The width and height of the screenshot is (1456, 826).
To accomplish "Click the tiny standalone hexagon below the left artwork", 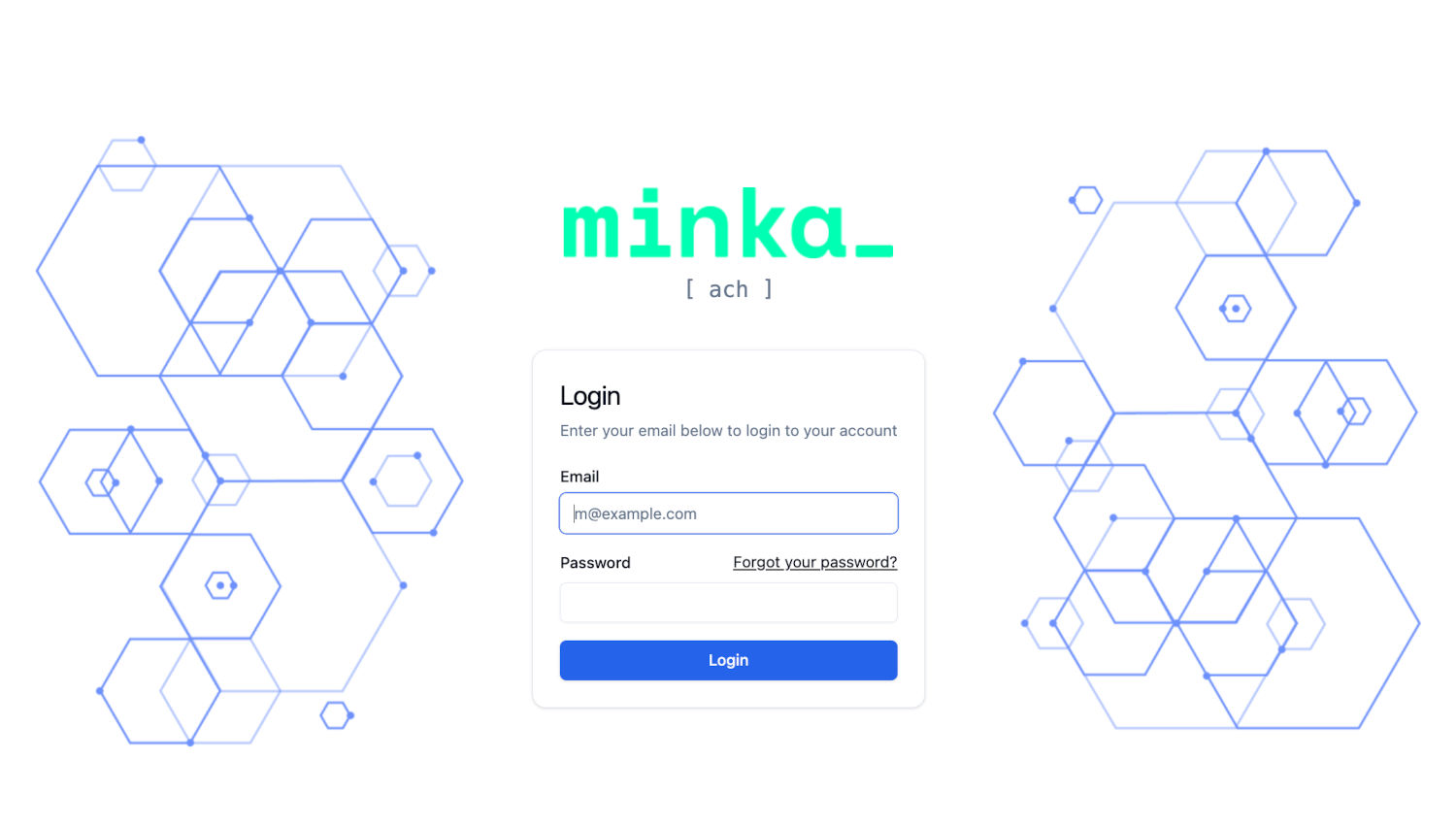I will click(x=336, y=715).
